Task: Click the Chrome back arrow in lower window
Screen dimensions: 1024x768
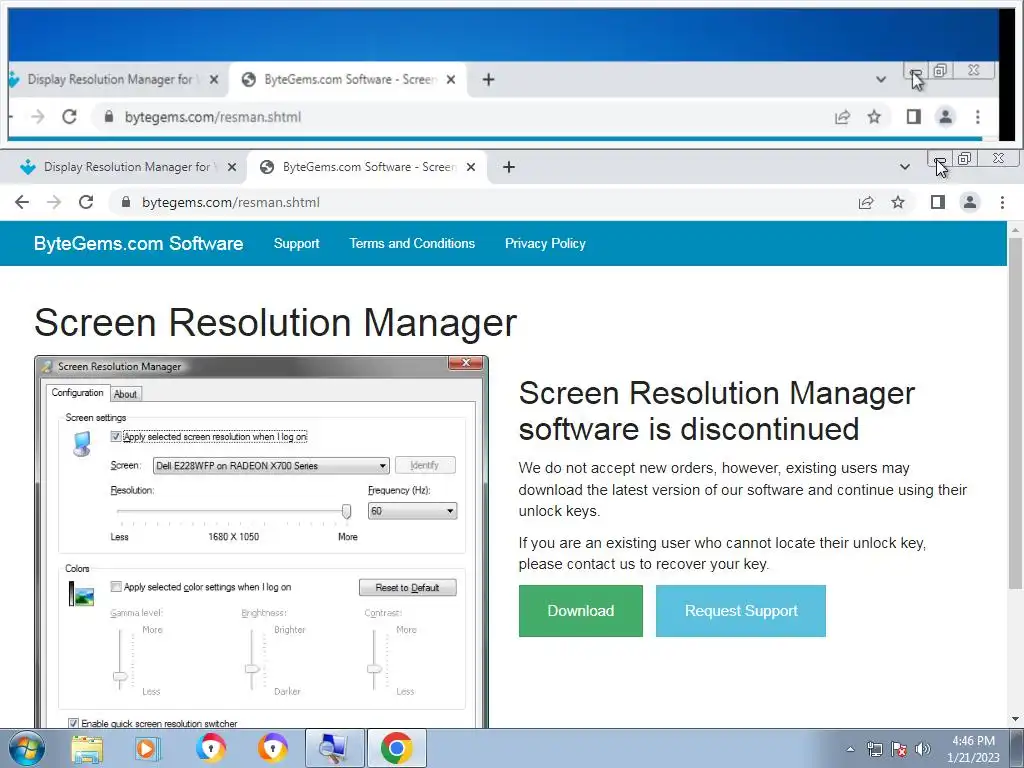Action: click(x=22, y=202)
